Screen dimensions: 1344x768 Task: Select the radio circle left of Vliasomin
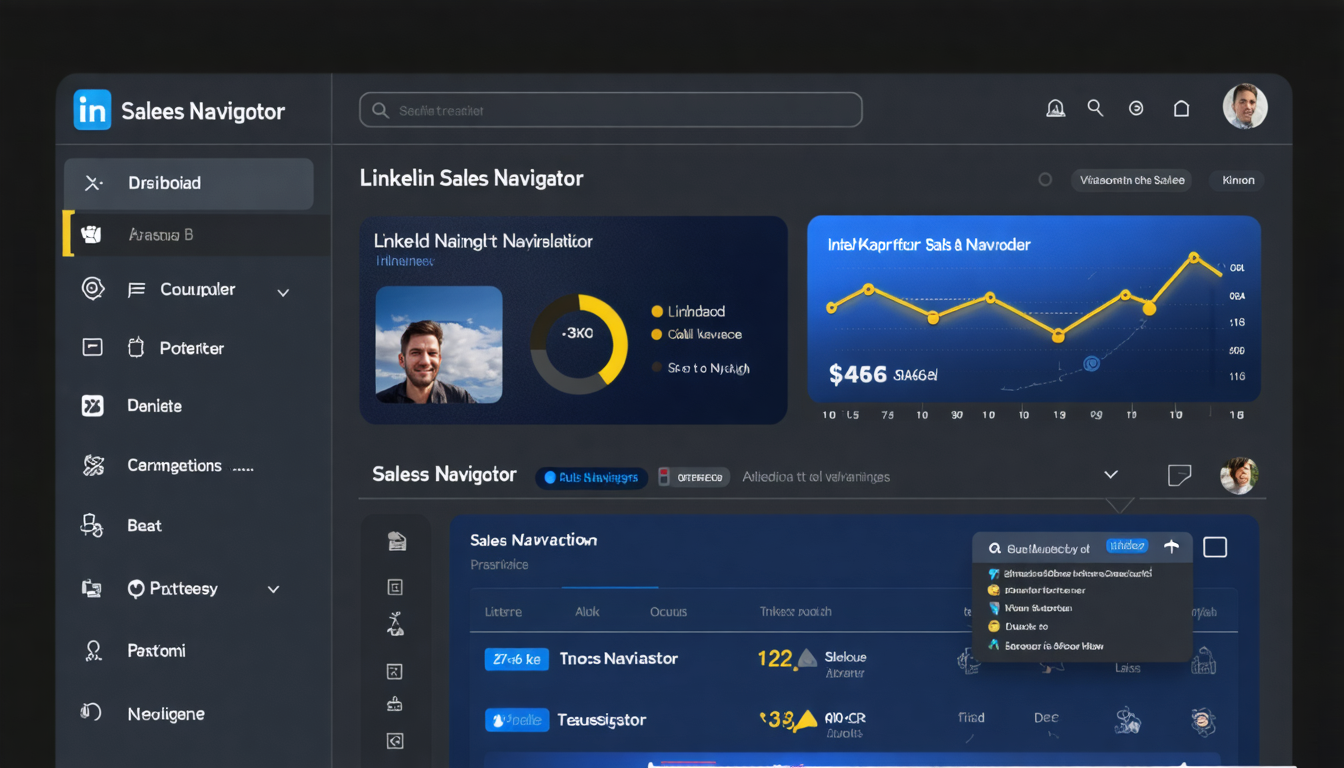1045,180
